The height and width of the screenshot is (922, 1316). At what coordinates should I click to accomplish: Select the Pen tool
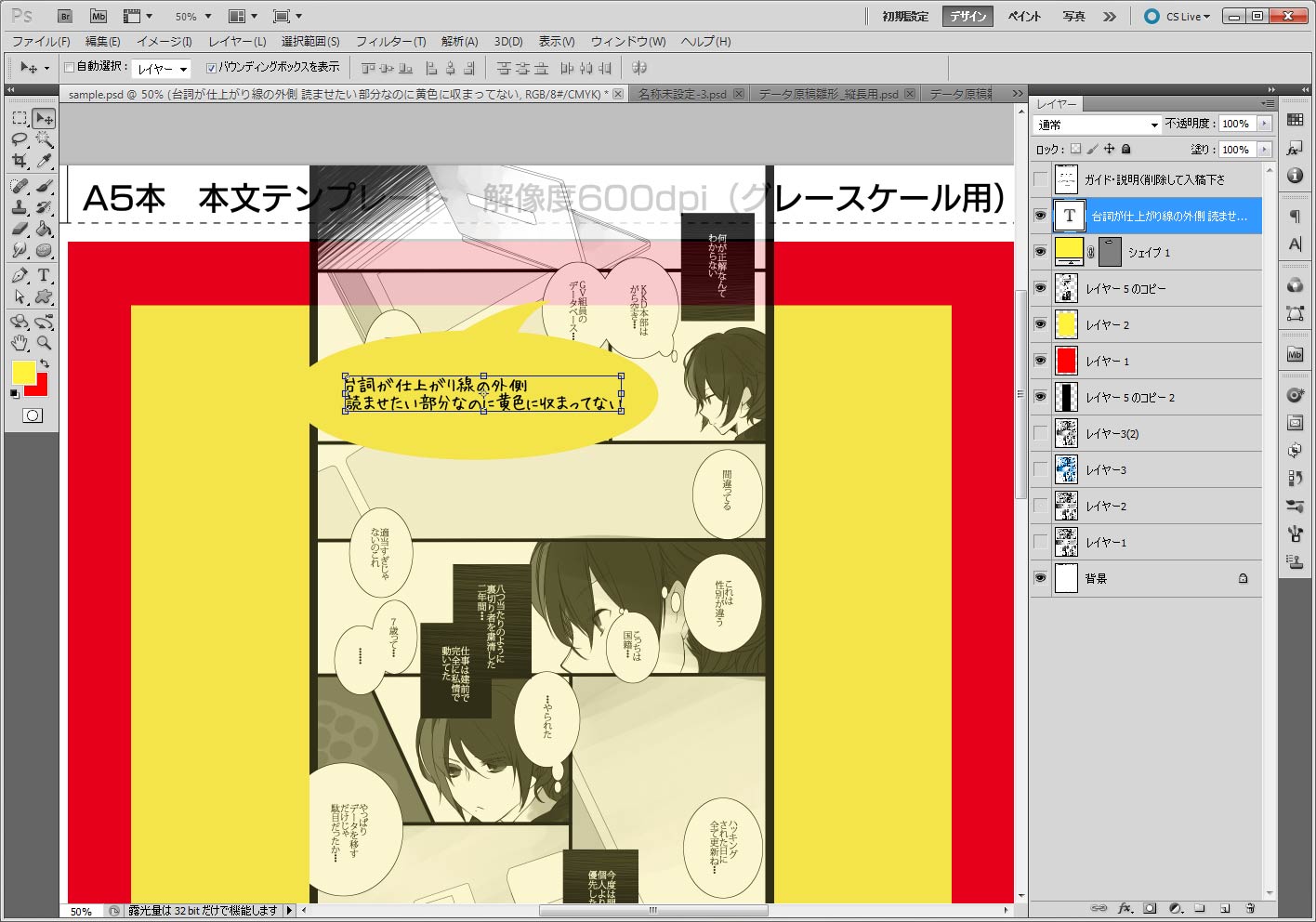pos(20,275)
